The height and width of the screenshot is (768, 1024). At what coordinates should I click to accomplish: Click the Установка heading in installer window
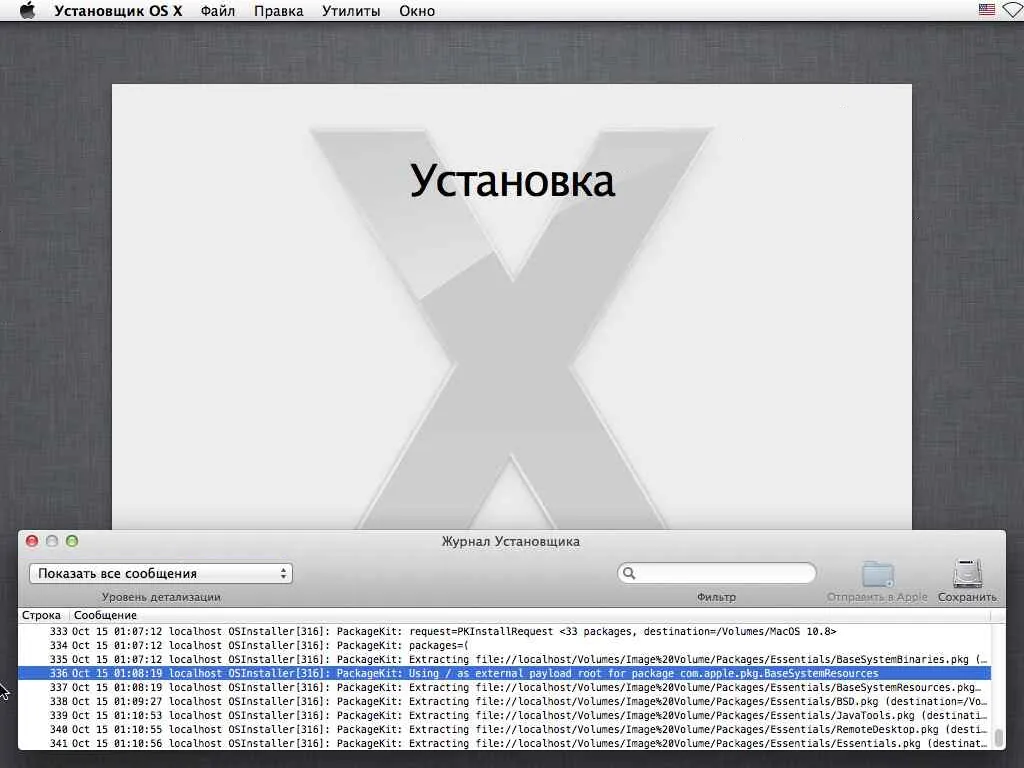[x=513, y=181]
